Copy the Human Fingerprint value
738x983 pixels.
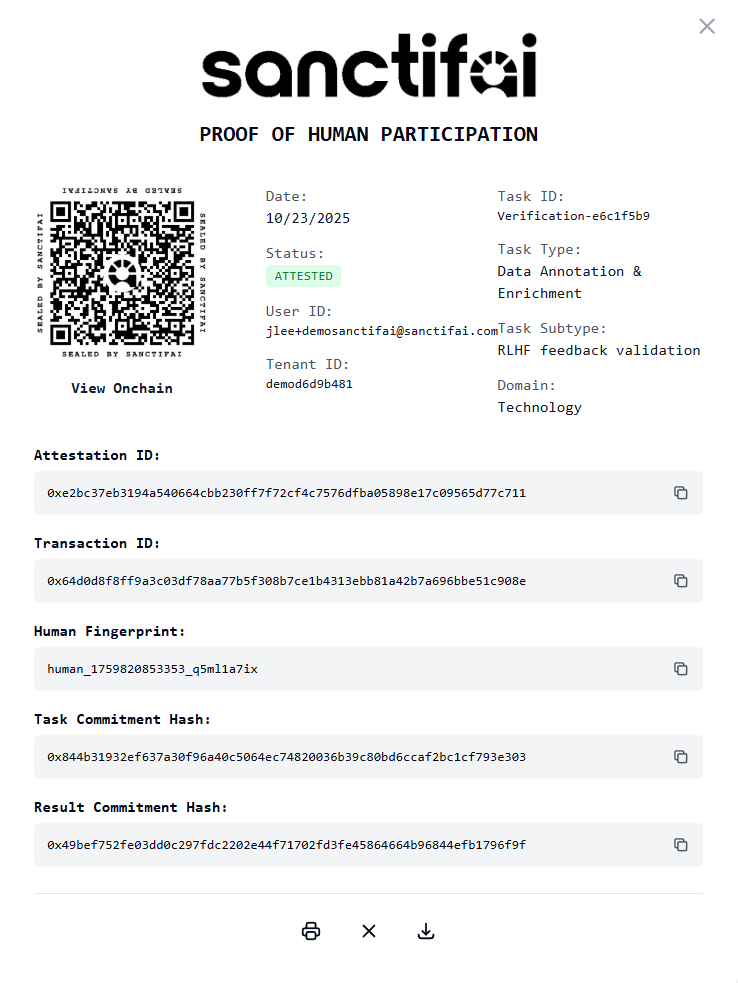[x=681, y=669]
